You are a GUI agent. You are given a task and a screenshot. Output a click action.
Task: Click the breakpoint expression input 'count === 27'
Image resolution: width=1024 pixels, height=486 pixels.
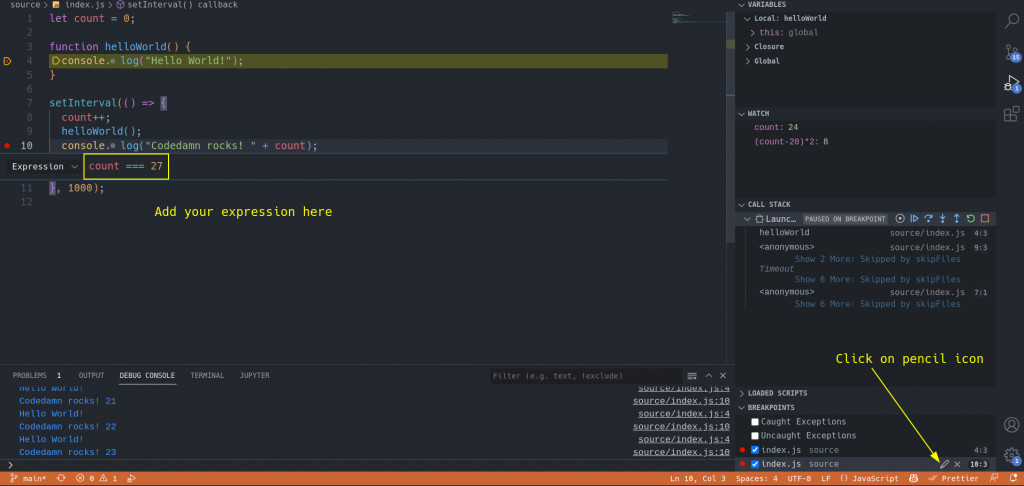pyautogui.click(x=126, y=167)
